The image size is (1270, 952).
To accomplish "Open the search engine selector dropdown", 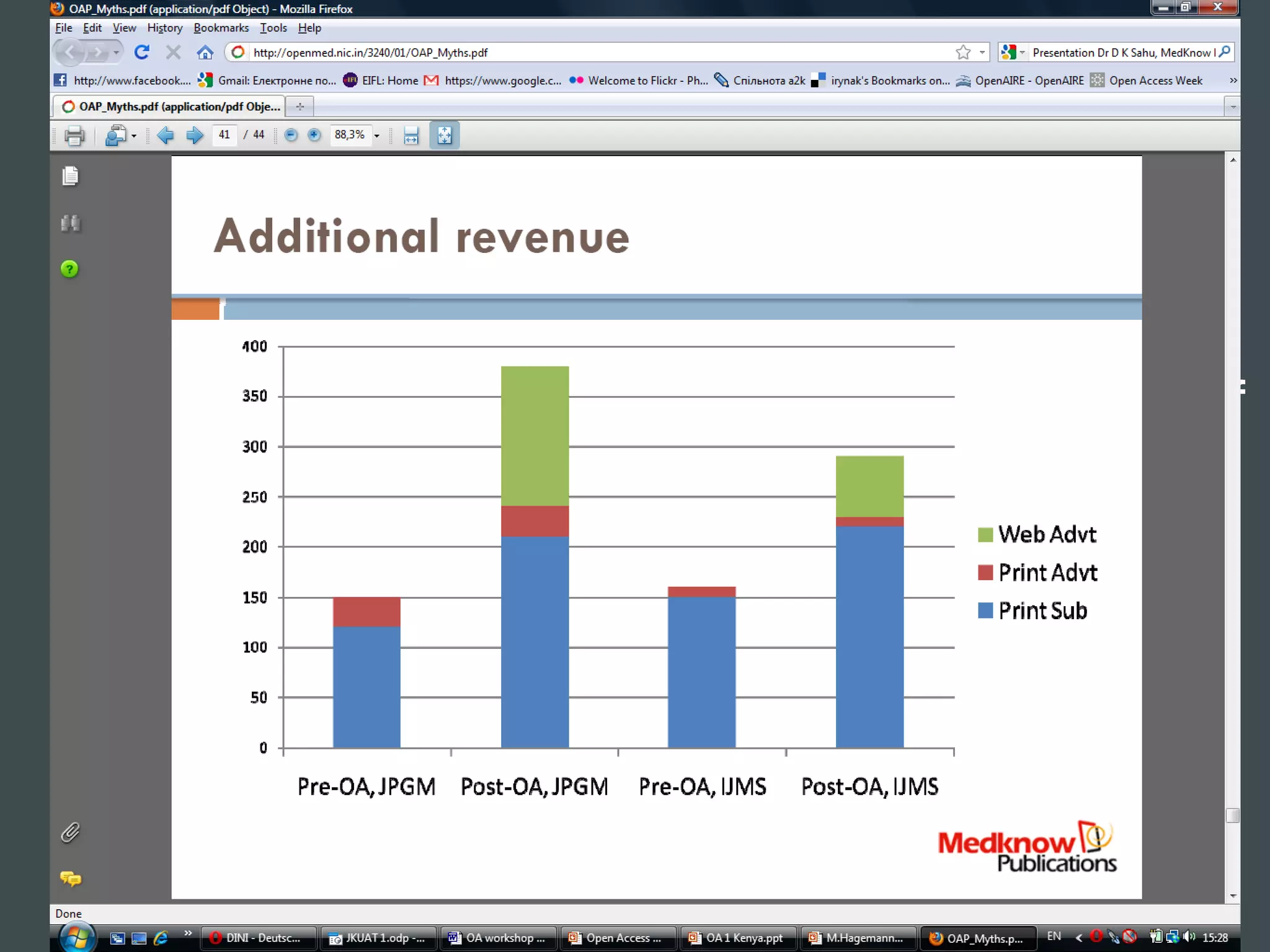I will coord(1013,53).
